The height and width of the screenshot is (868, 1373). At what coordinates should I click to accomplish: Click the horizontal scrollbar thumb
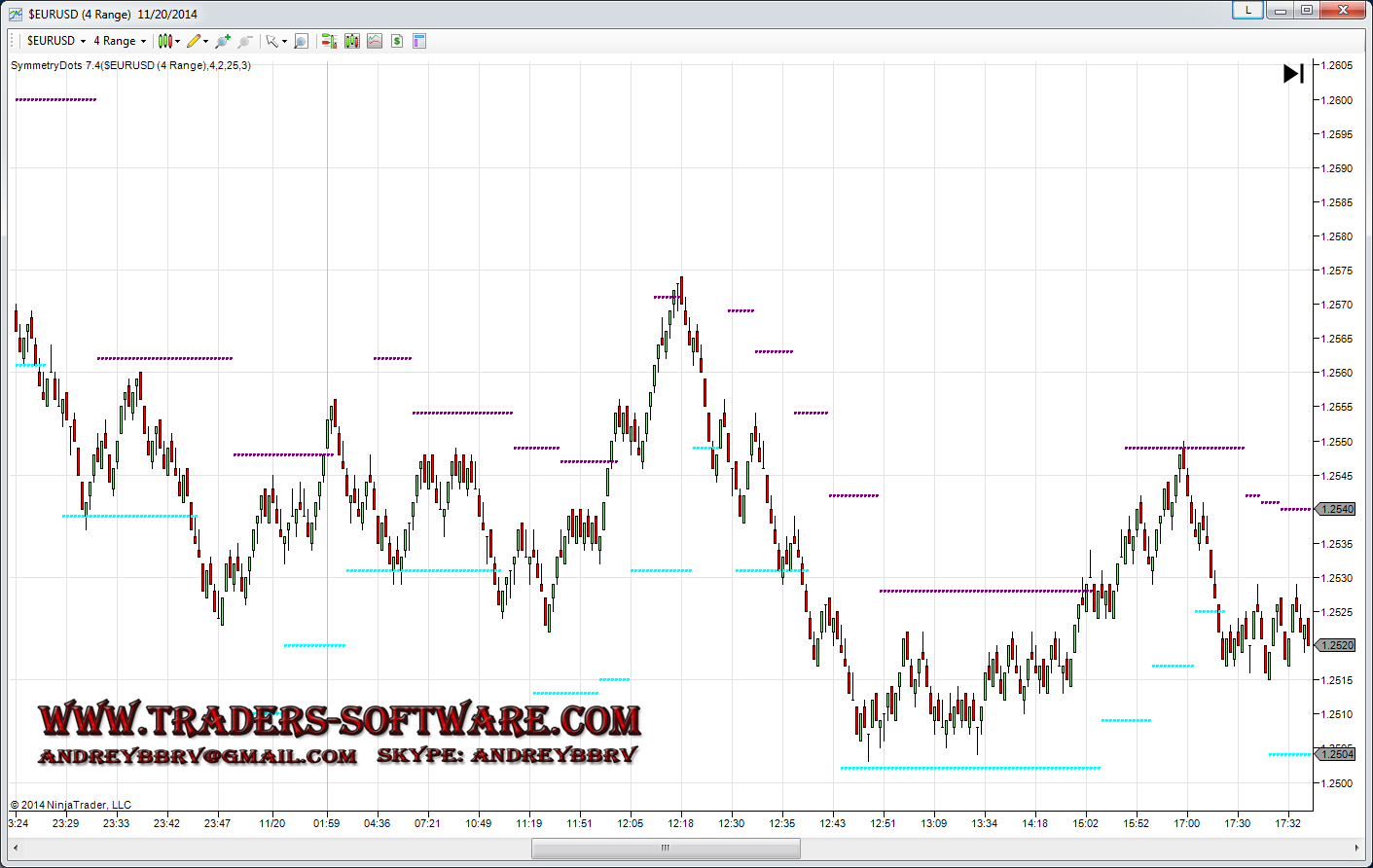tap(666, 848)
